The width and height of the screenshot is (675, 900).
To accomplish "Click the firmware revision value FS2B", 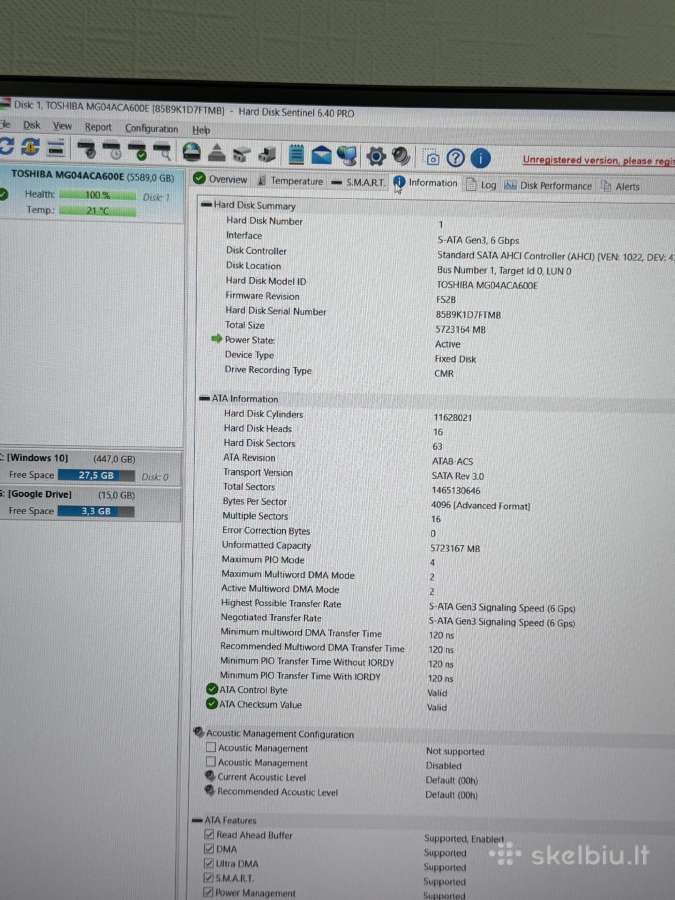I will 445,300.
